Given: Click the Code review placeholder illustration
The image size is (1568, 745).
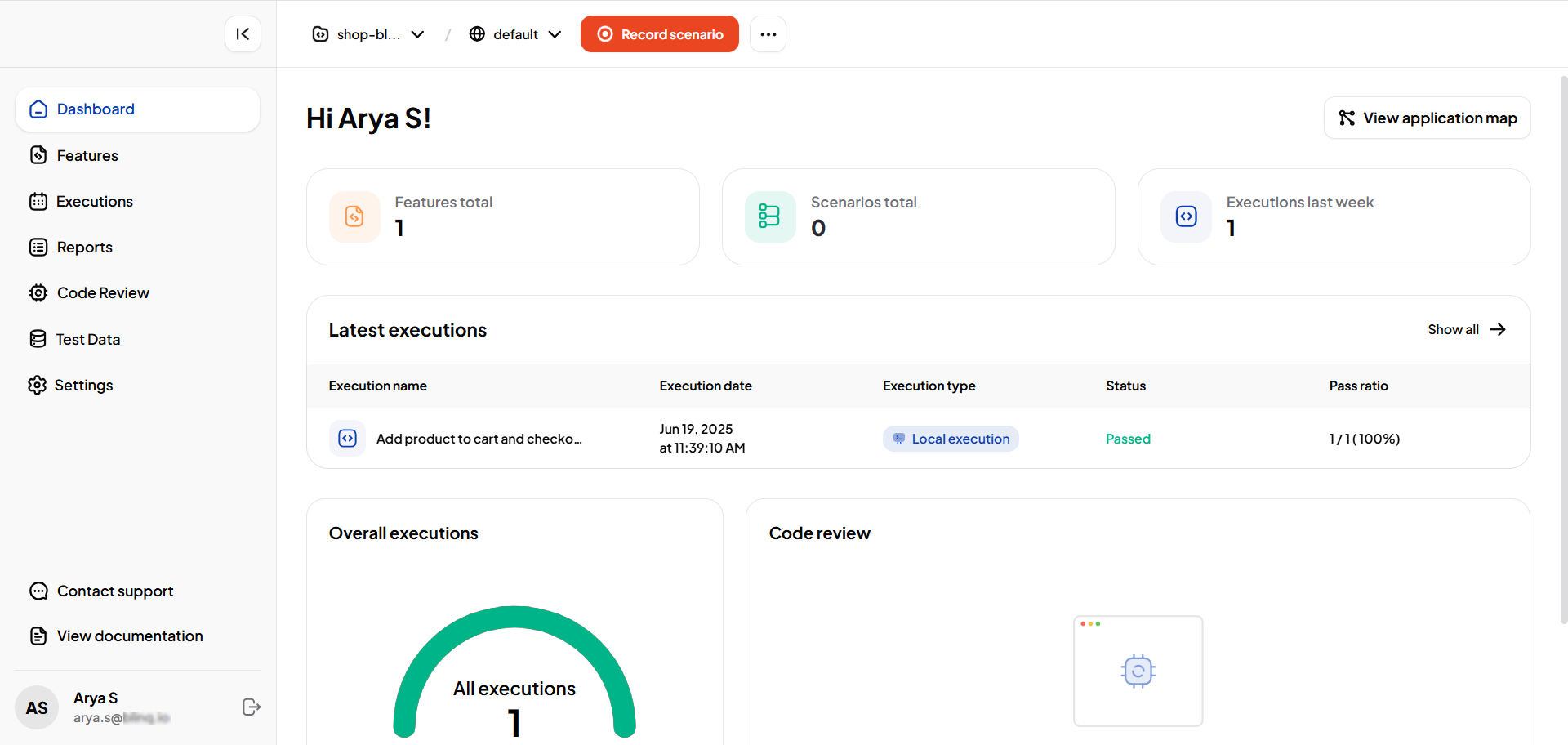Looking at the screenshot, I should (1138, 671).
